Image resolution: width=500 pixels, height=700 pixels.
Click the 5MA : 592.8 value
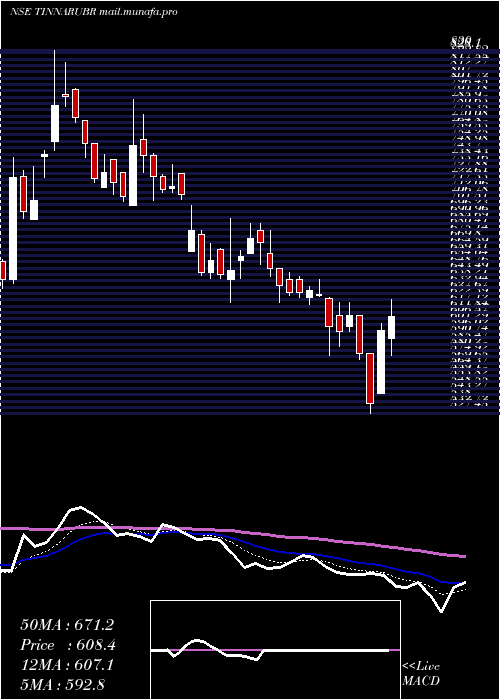pyautogui.click(x=62, y=684)
